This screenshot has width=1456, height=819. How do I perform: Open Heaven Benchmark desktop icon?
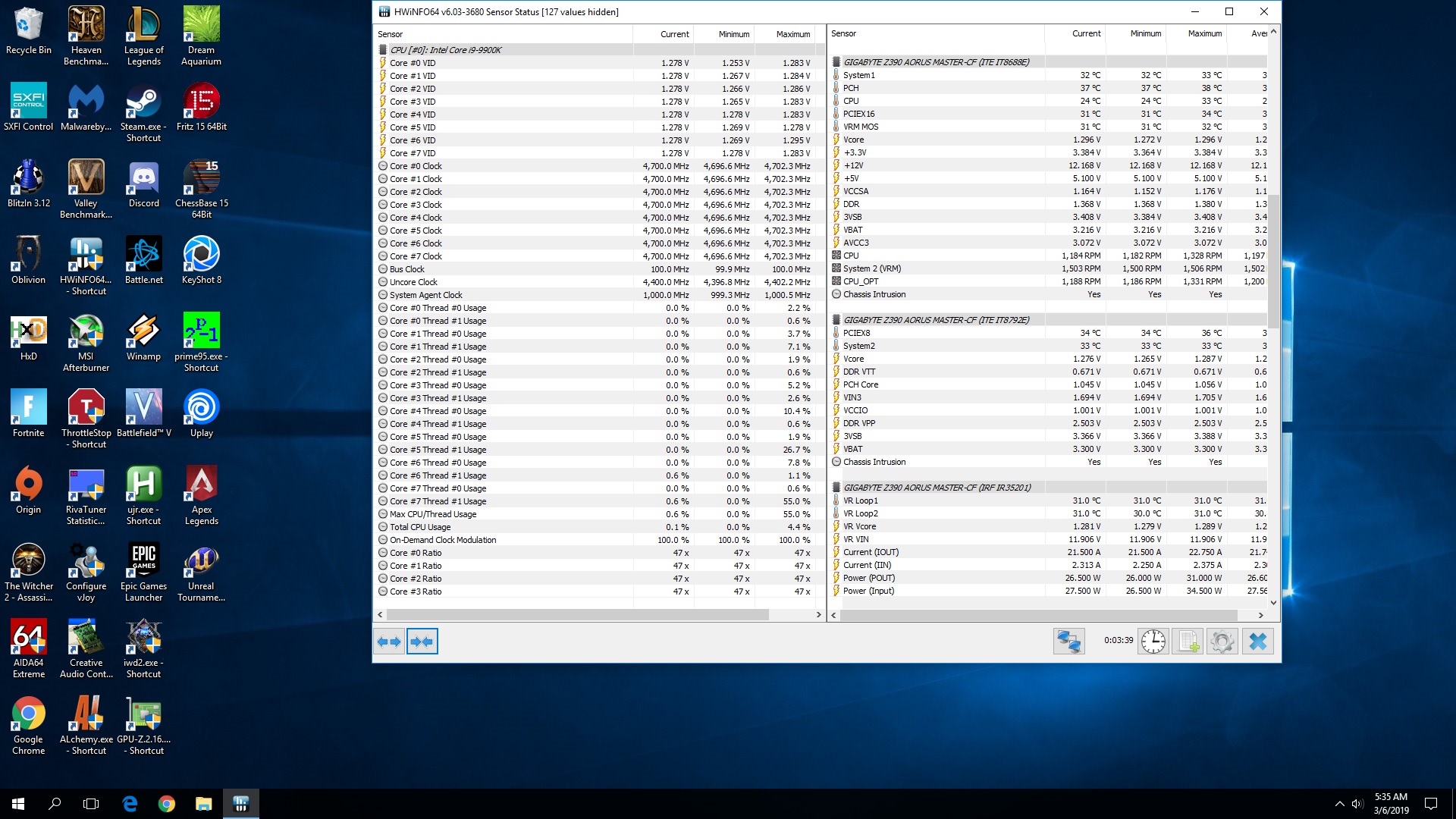pyautogui.click(x=86, y=36)
